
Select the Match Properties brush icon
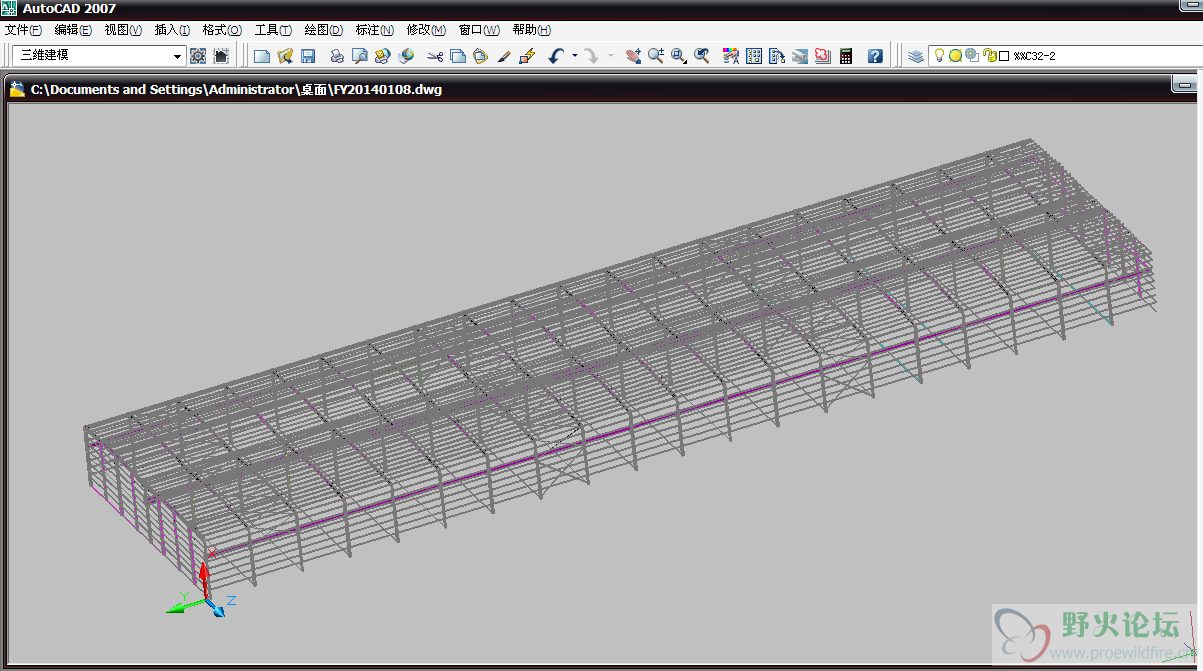[x=504, y=56]
